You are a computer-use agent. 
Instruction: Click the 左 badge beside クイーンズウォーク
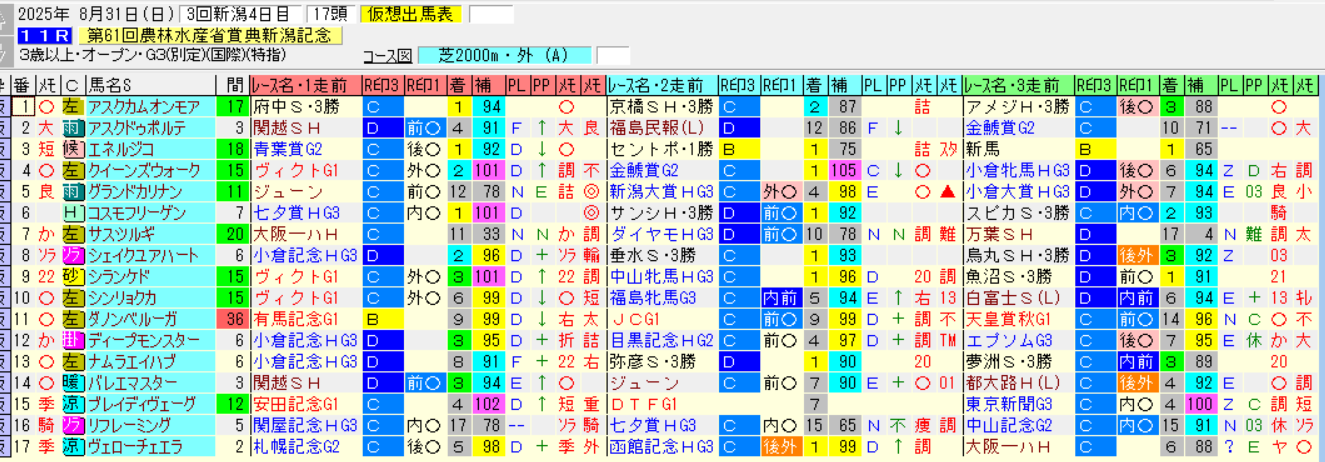click(x=73, y=170)
